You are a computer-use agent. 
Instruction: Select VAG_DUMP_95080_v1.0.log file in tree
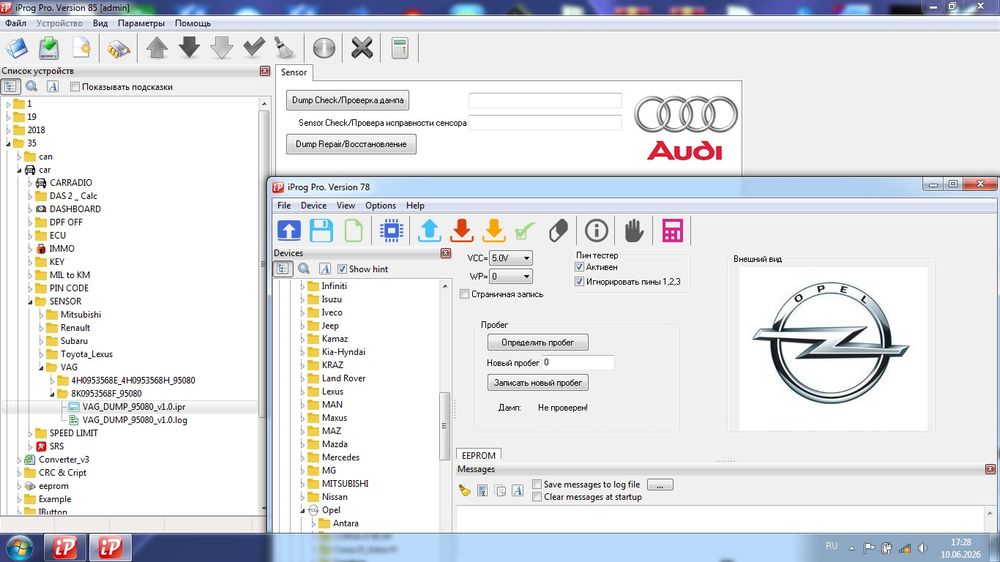[x=135, y=420]
